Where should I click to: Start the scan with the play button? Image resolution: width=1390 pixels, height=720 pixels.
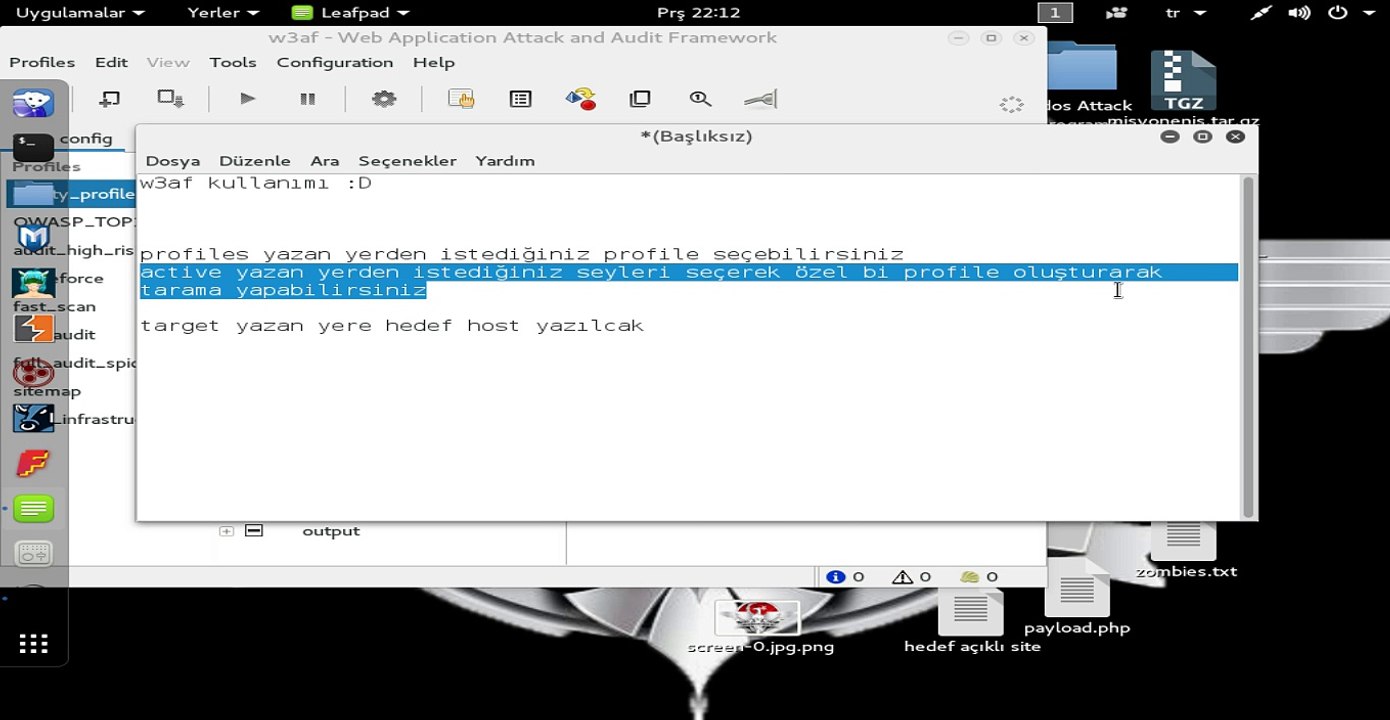pos(248,99)
